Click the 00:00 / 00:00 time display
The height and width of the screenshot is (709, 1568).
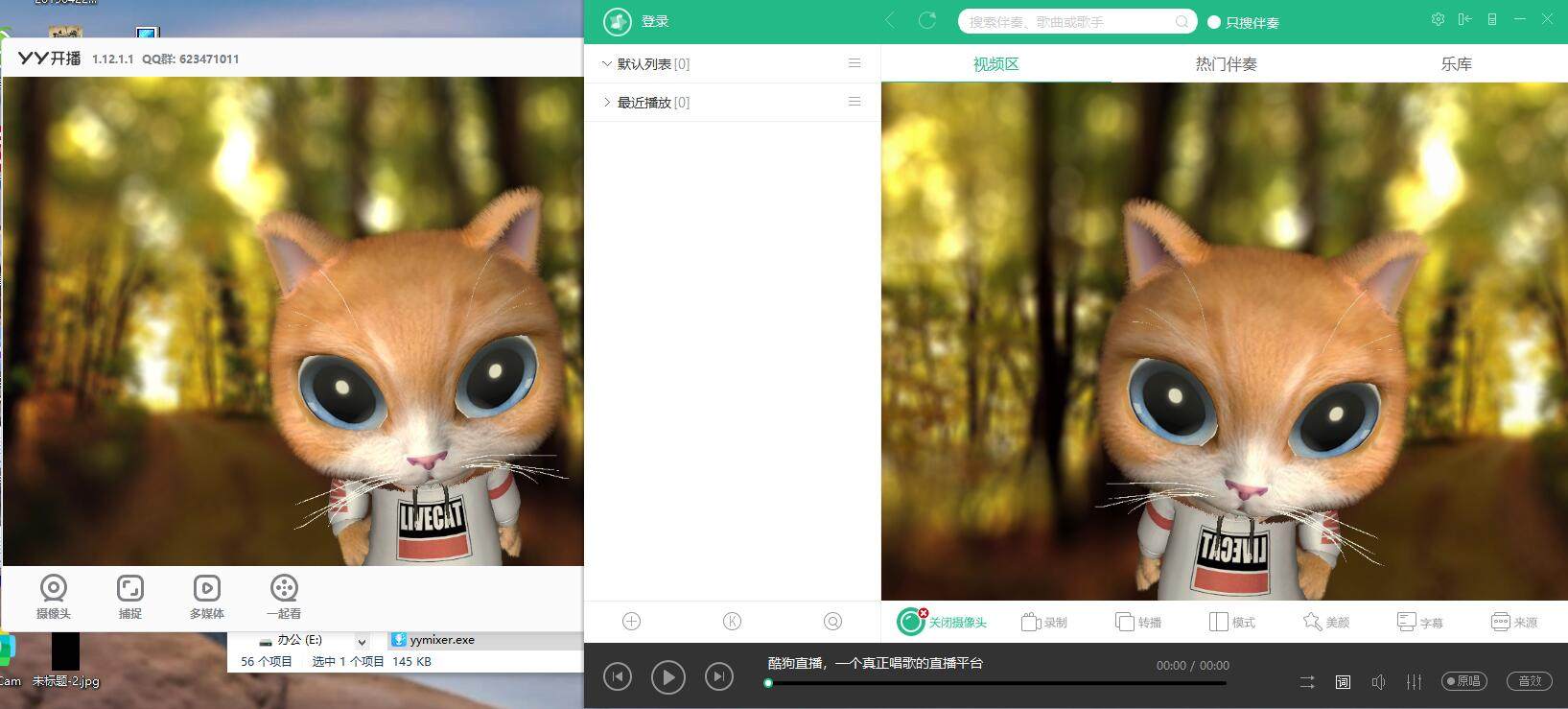(1193, 665)
